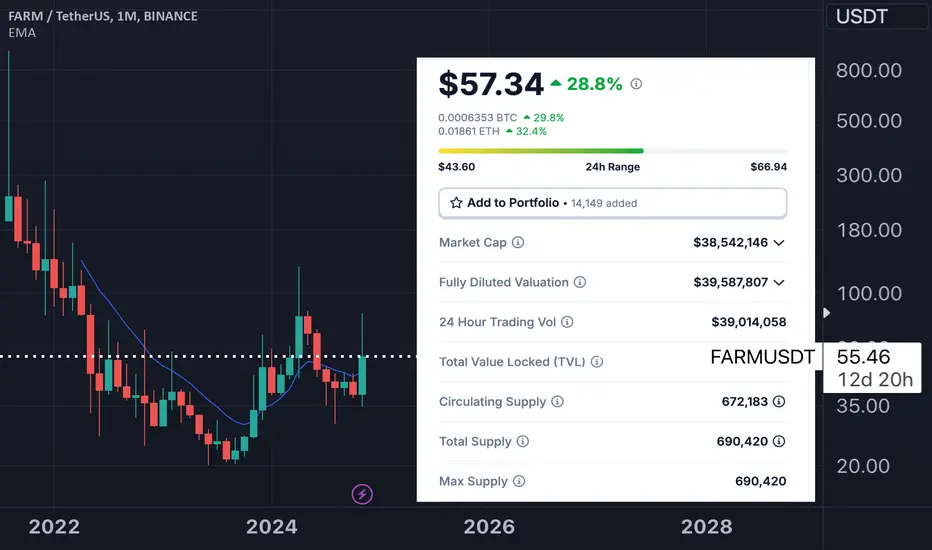This screenshot has width=932, height=550.
Task: Expand the Fully Diluted Valuation chevron
Action: (779, 283)
